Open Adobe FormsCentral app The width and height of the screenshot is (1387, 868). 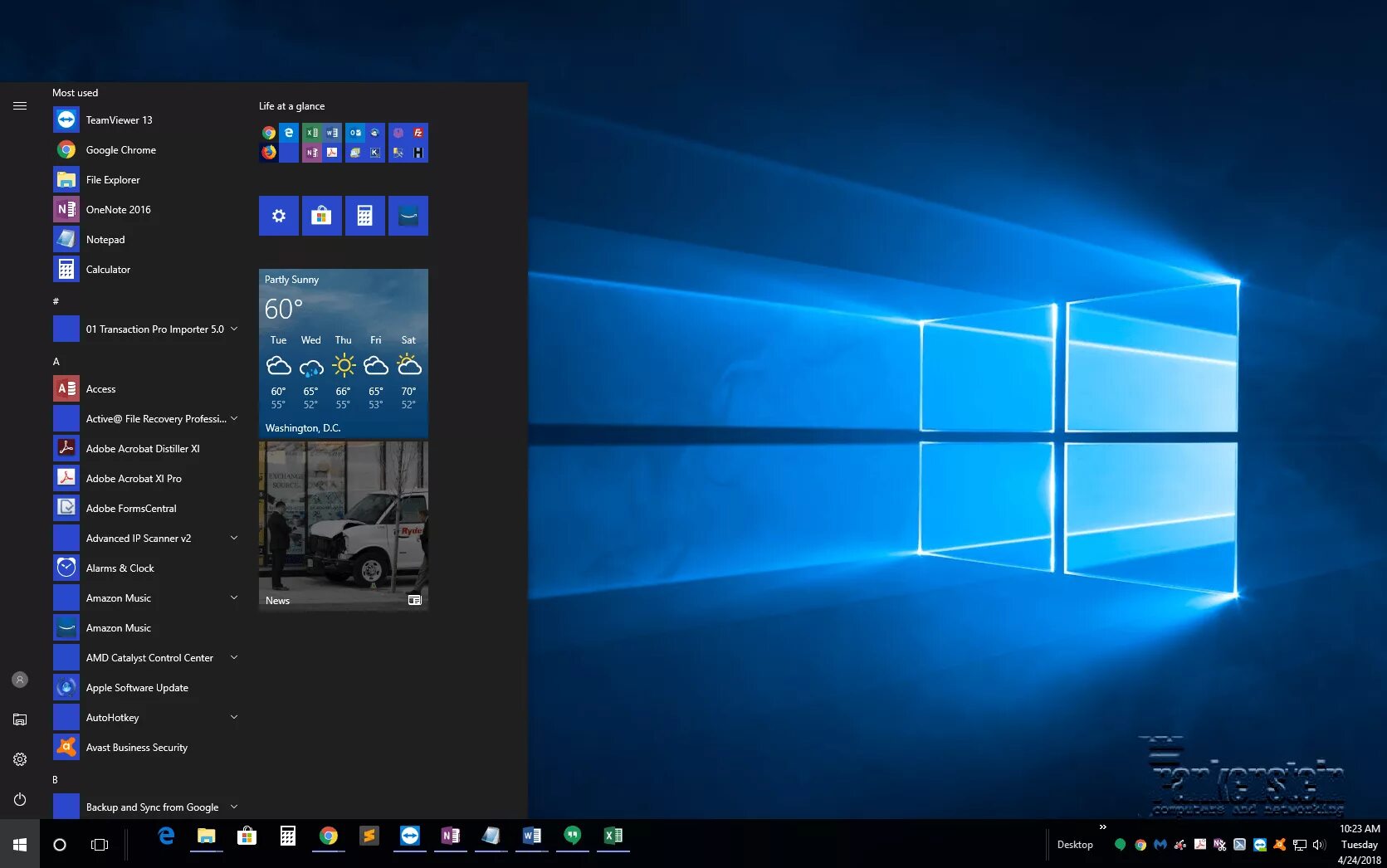(145, 509)
